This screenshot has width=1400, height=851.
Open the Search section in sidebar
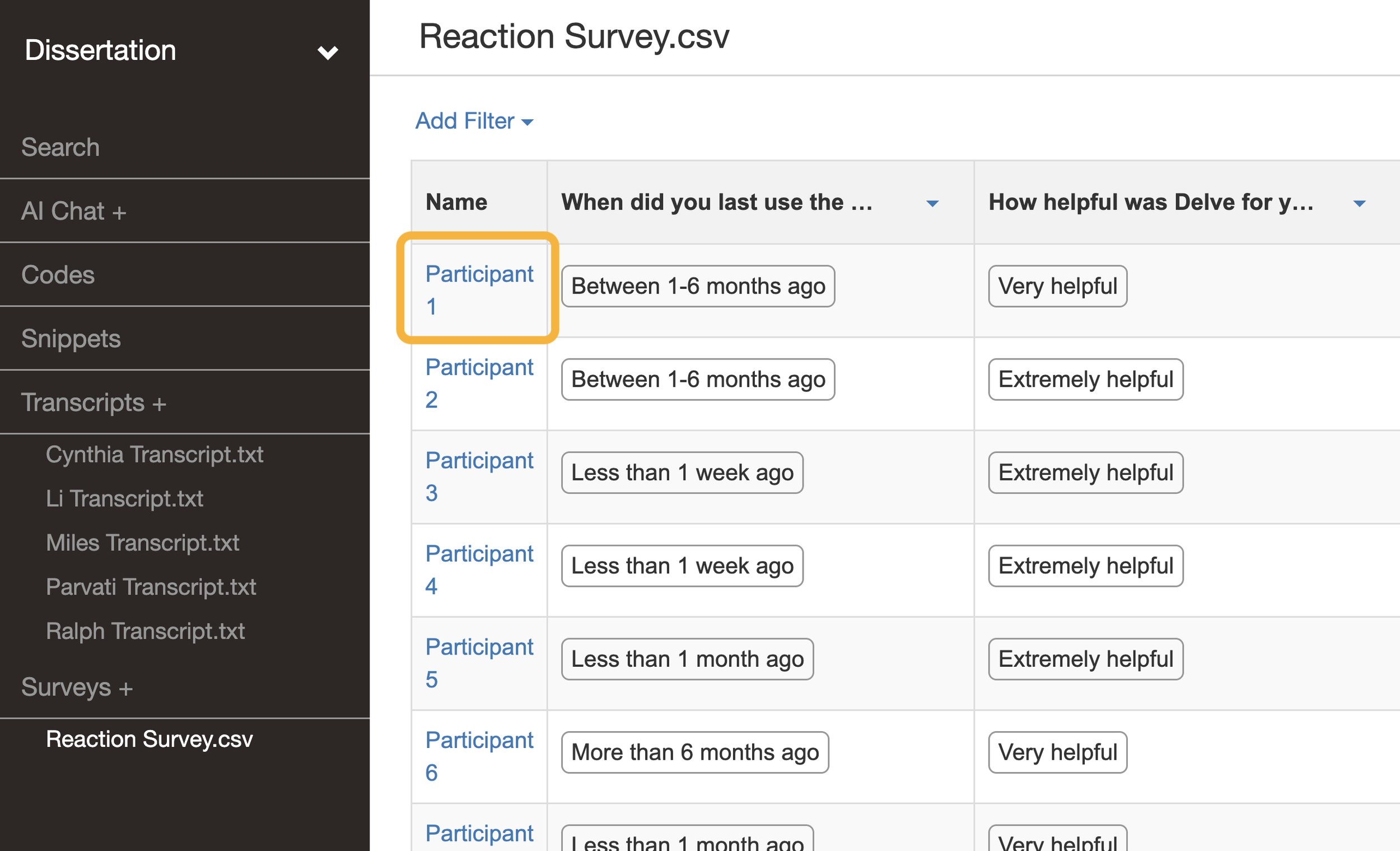[x=60, y=147]
